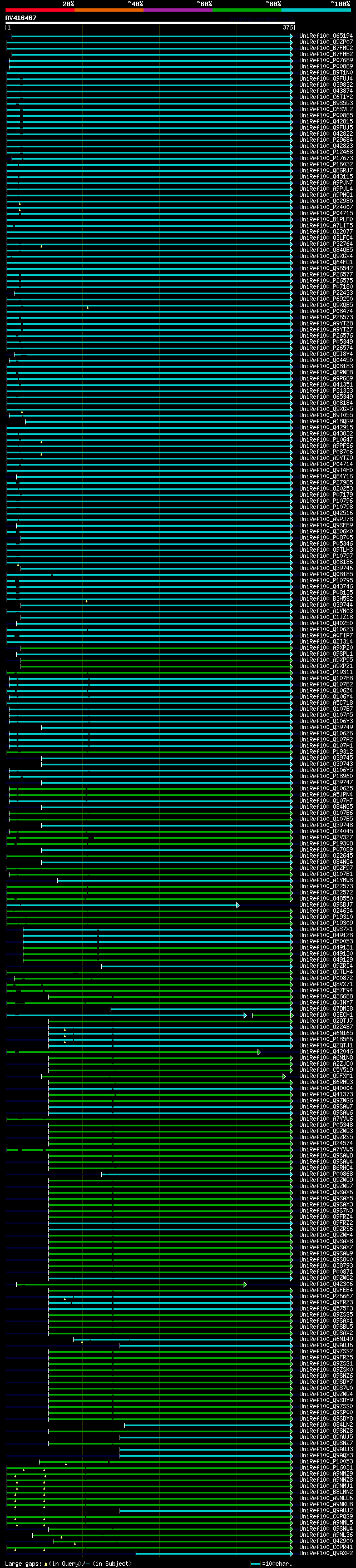Click cyan arrowhead on the UniRef100_Q3ECH1 bar

point(245,1015)
